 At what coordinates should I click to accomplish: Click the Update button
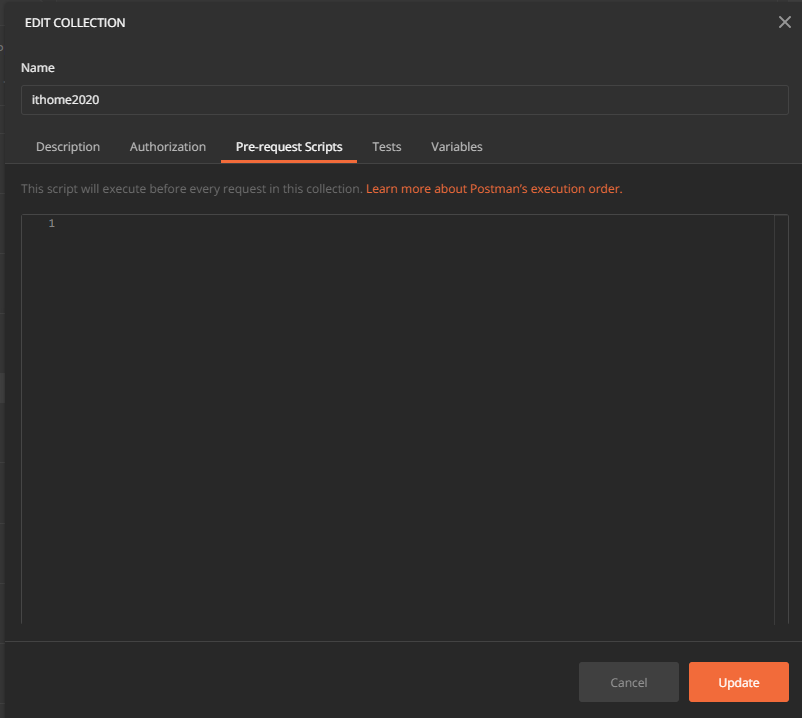739,682
